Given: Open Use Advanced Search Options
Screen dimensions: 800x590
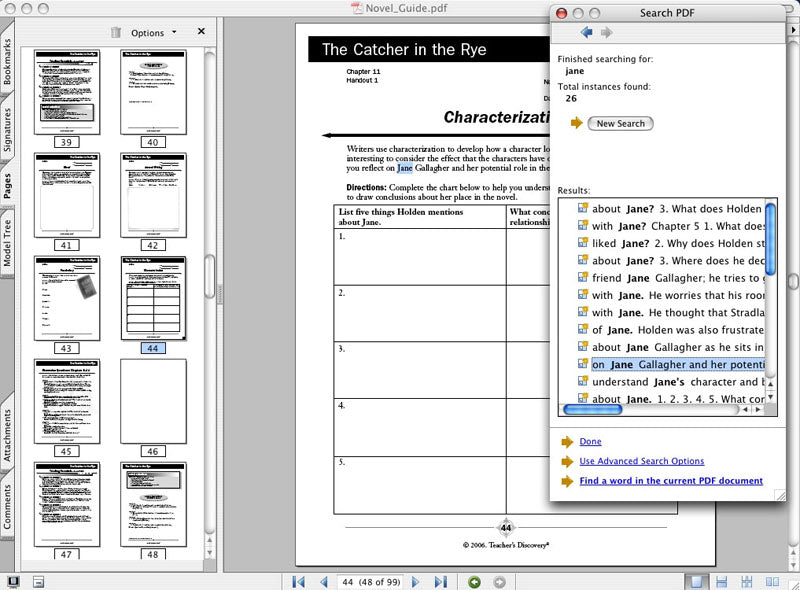Looking at the screenshot, I should point(641,461).
